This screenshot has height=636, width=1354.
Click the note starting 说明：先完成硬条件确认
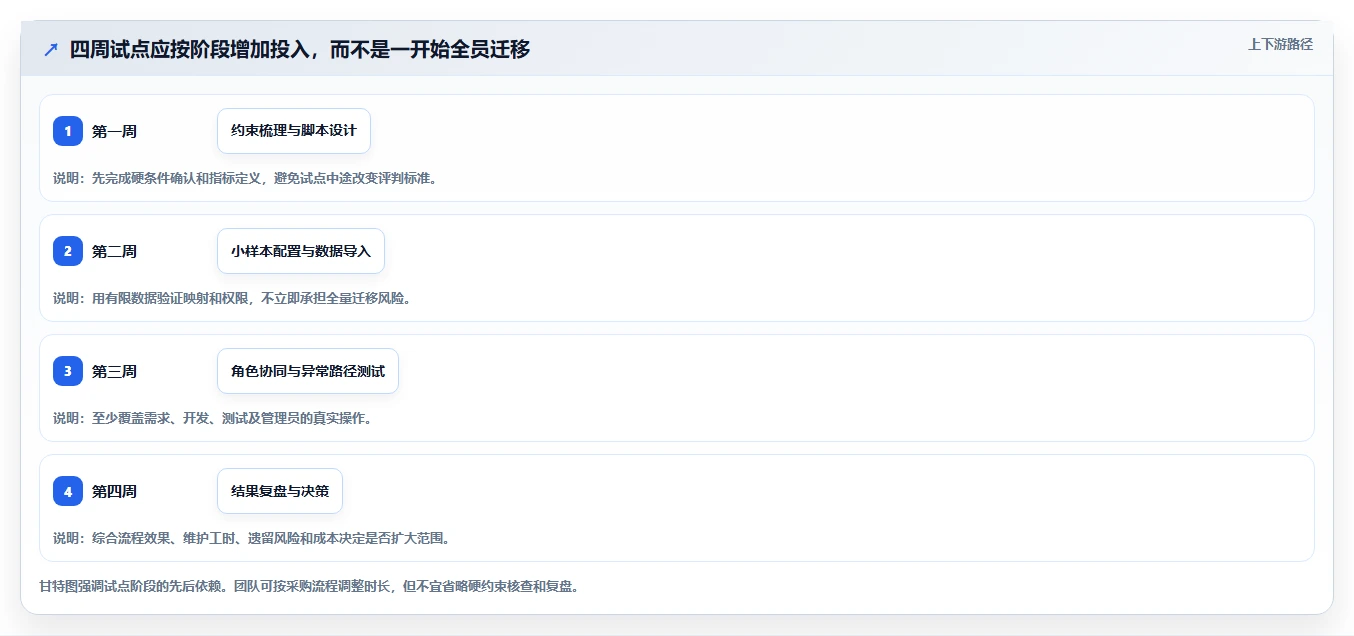click(x=246, y=178)
